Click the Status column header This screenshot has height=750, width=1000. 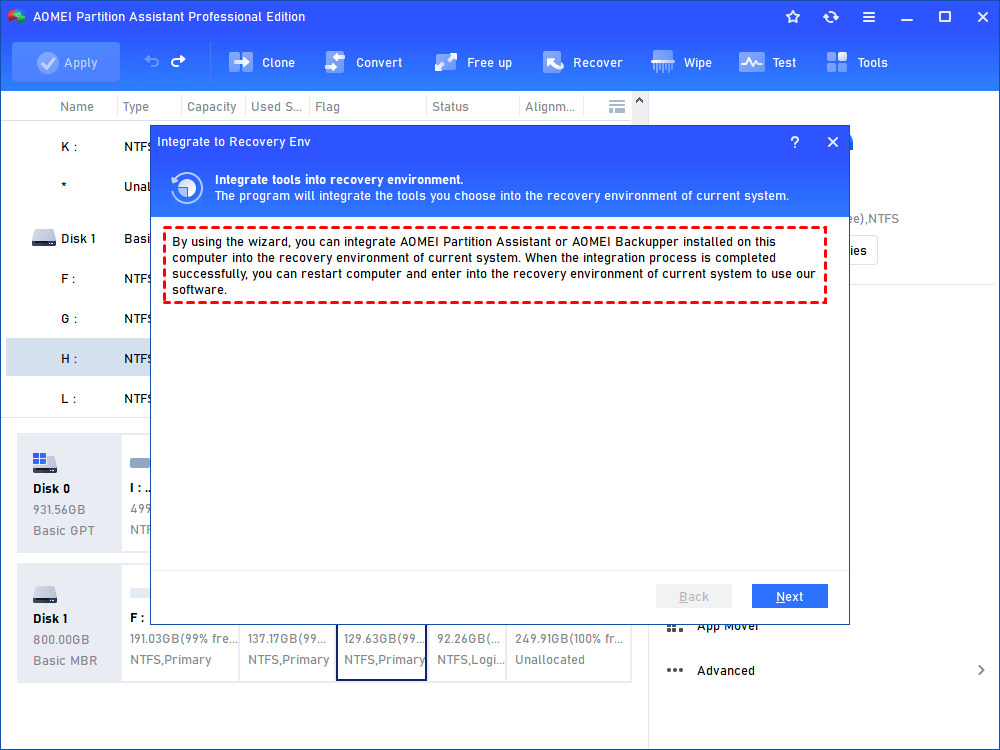coord(450,107)
